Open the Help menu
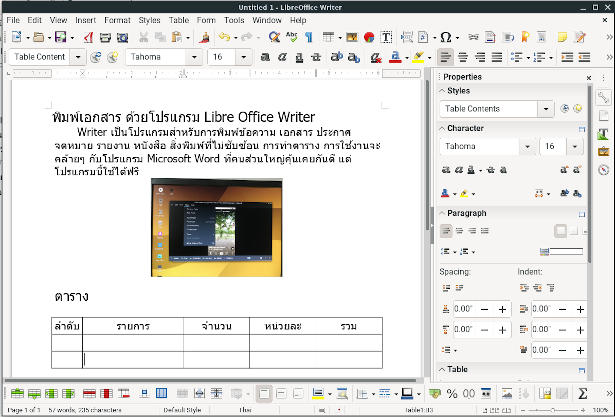Screen dimensions: 615x417 point(298,20)
